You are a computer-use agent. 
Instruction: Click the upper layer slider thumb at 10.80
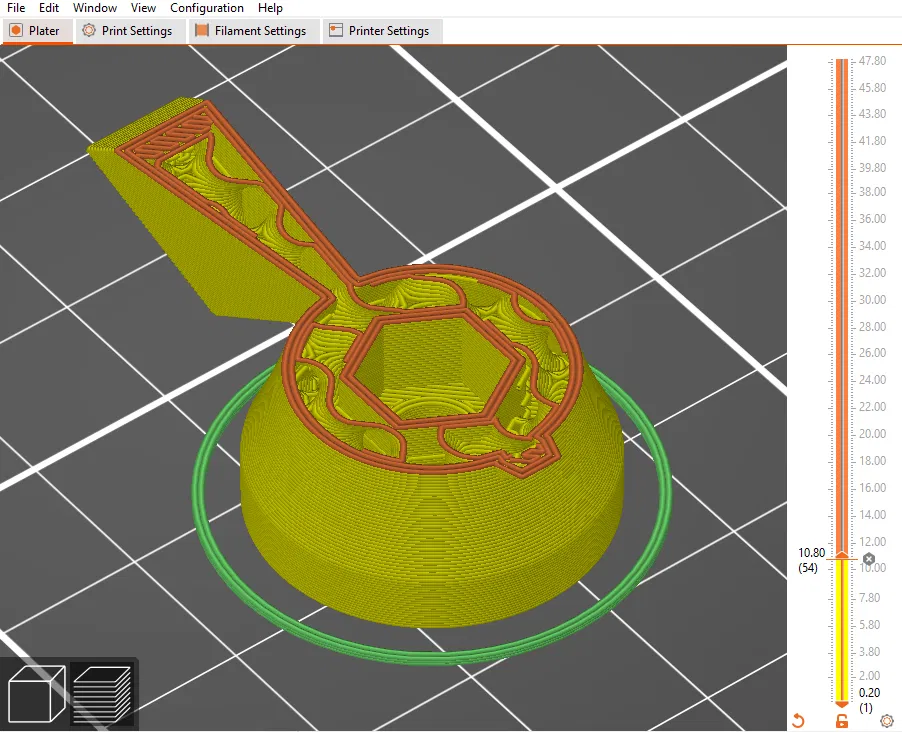(842, 555)
